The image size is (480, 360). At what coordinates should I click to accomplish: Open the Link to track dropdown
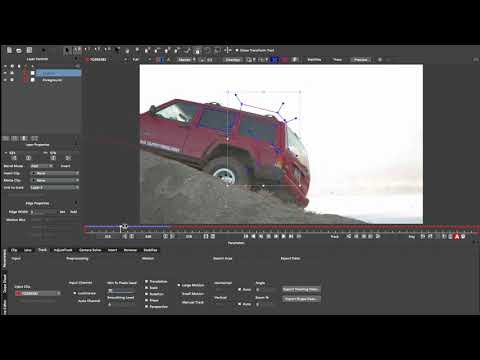click(55, 188)
